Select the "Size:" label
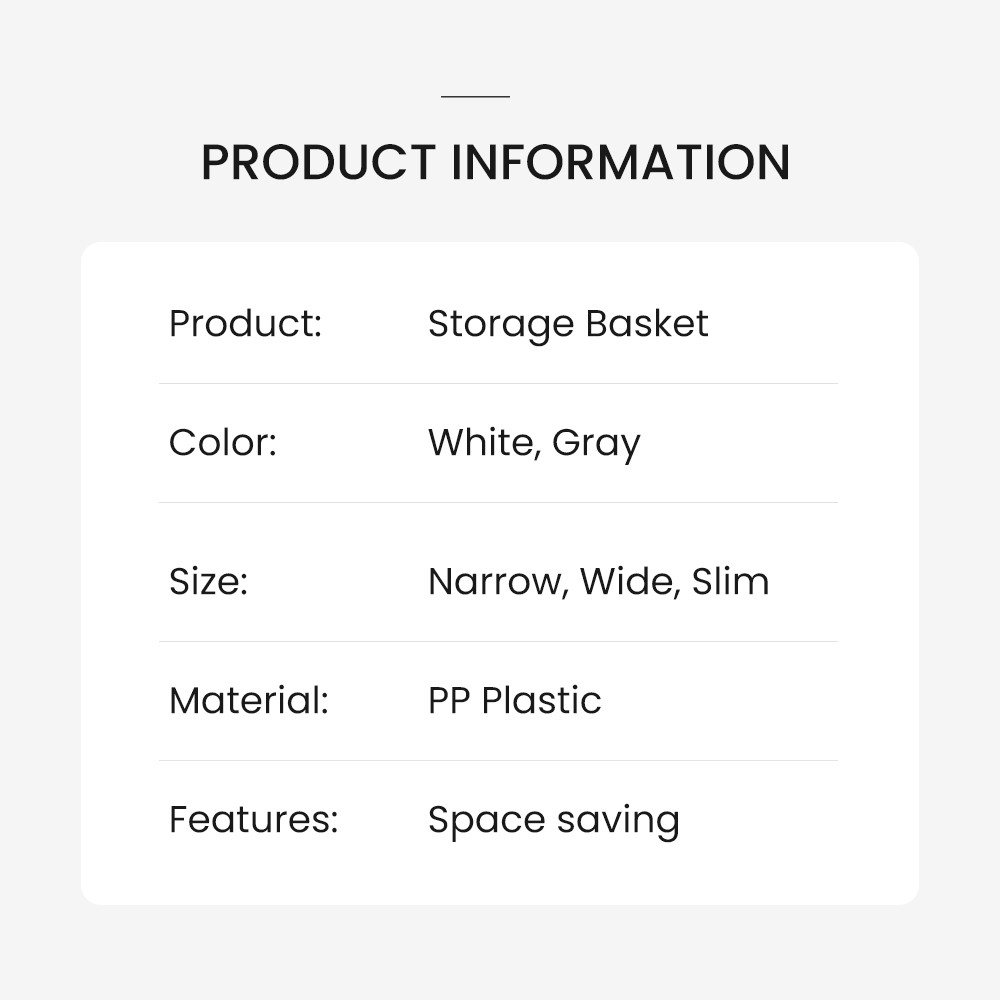1000x1000 pixels. coord(208,582)
